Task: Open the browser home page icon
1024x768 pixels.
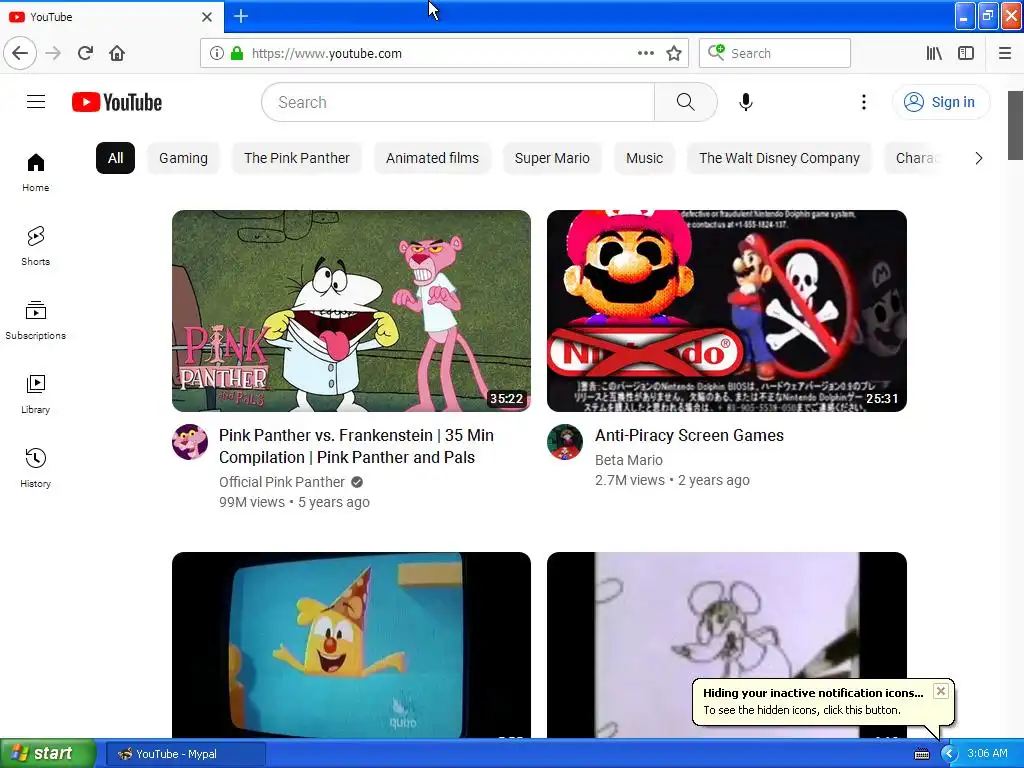Action: 118,54
